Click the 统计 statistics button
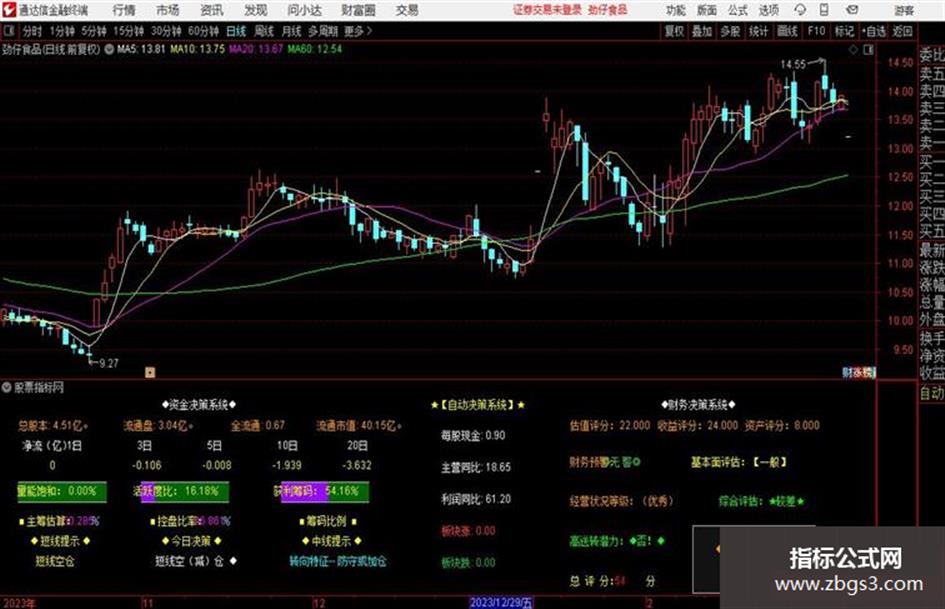945x609 pixels. click(x=759, y=31)
